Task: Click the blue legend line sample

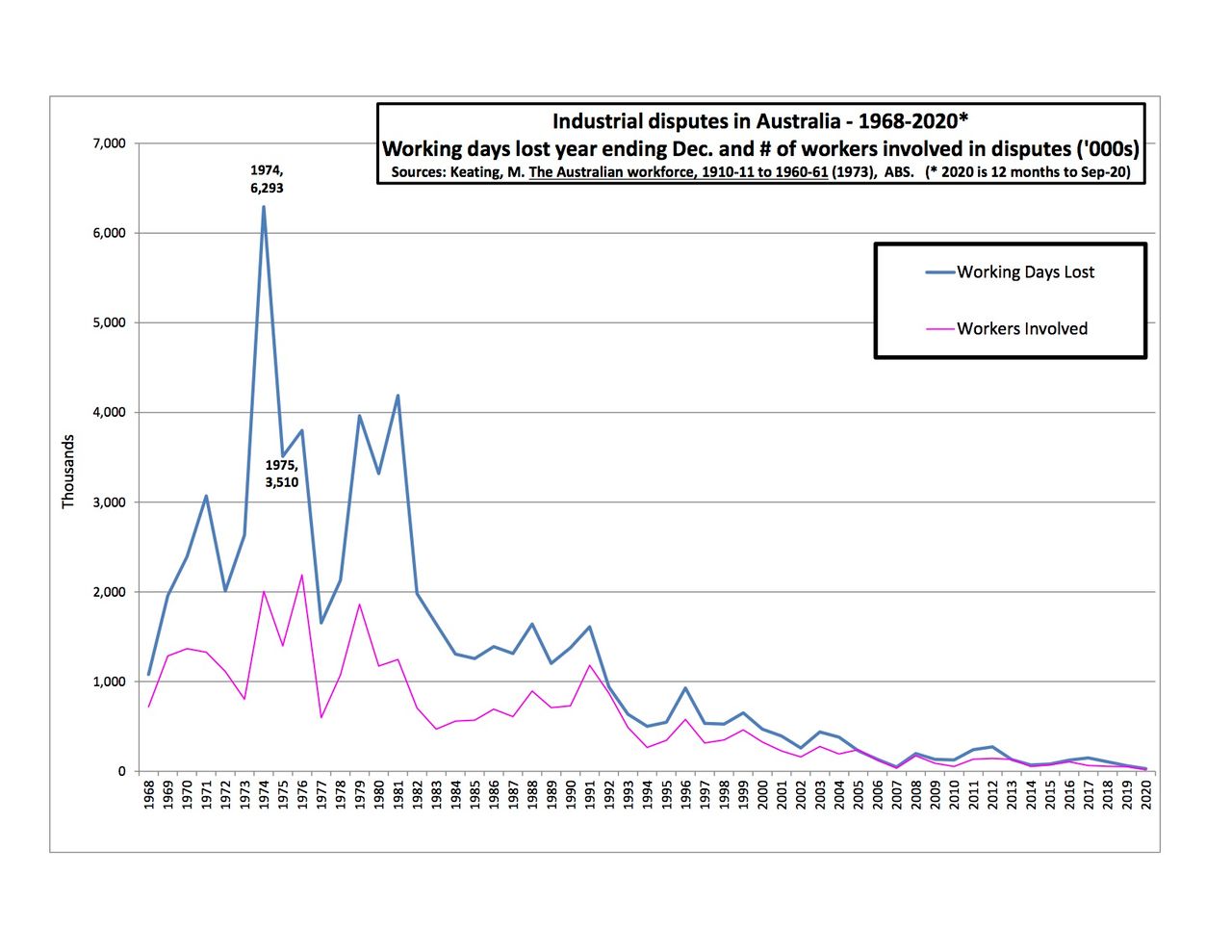Action: click(939, 272)
